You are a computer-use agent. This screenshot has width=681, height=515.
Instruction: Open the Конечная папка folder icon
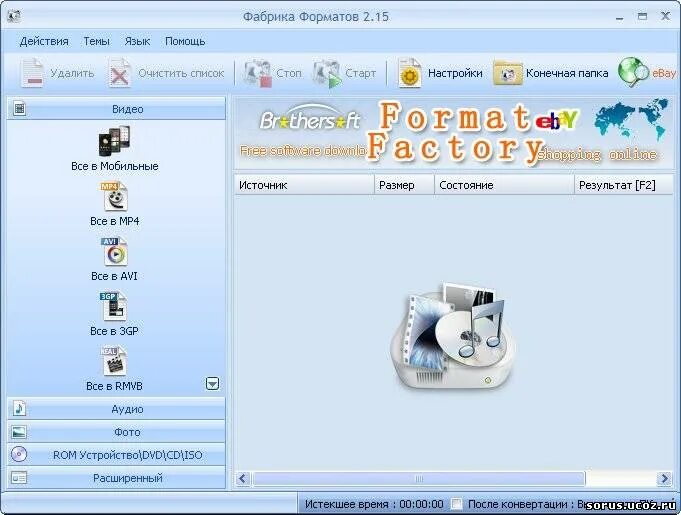(507, 73)
